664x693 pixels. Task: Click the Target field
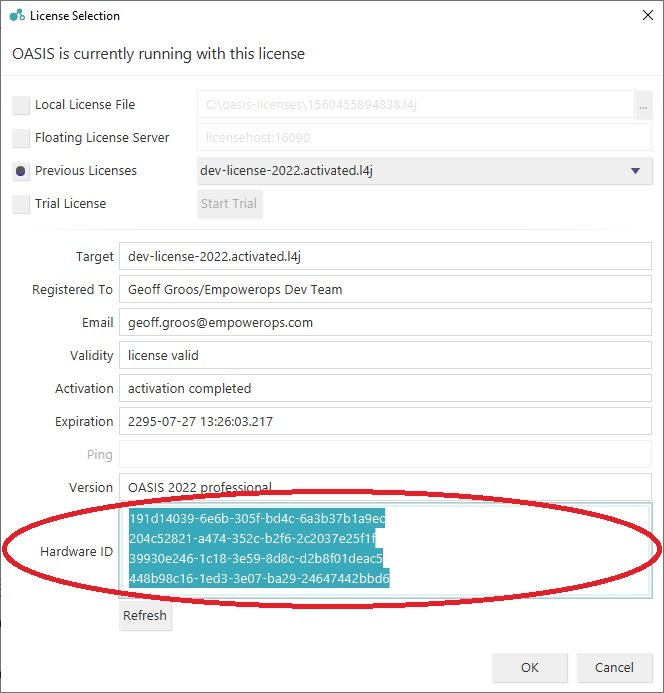[x=385, y=256]
